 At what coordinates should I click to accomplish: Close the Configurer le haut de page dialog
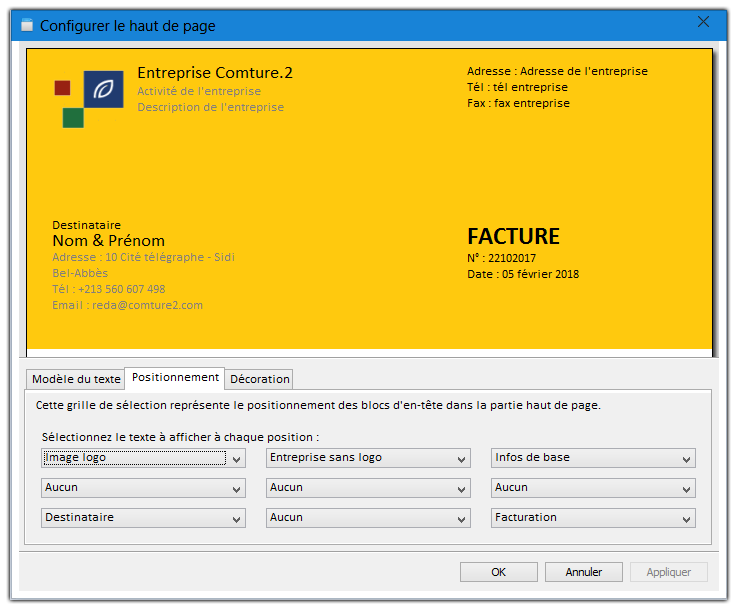pos(703,22)
